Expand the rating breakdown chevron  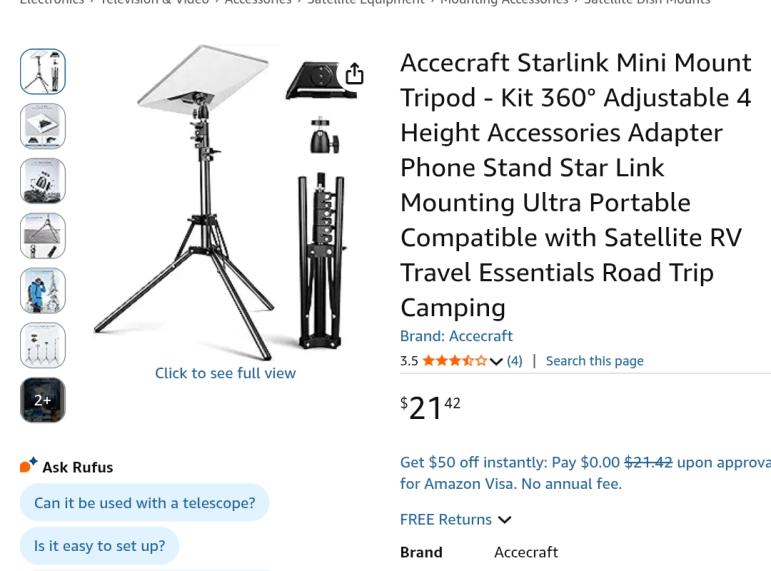coord(496,362)
